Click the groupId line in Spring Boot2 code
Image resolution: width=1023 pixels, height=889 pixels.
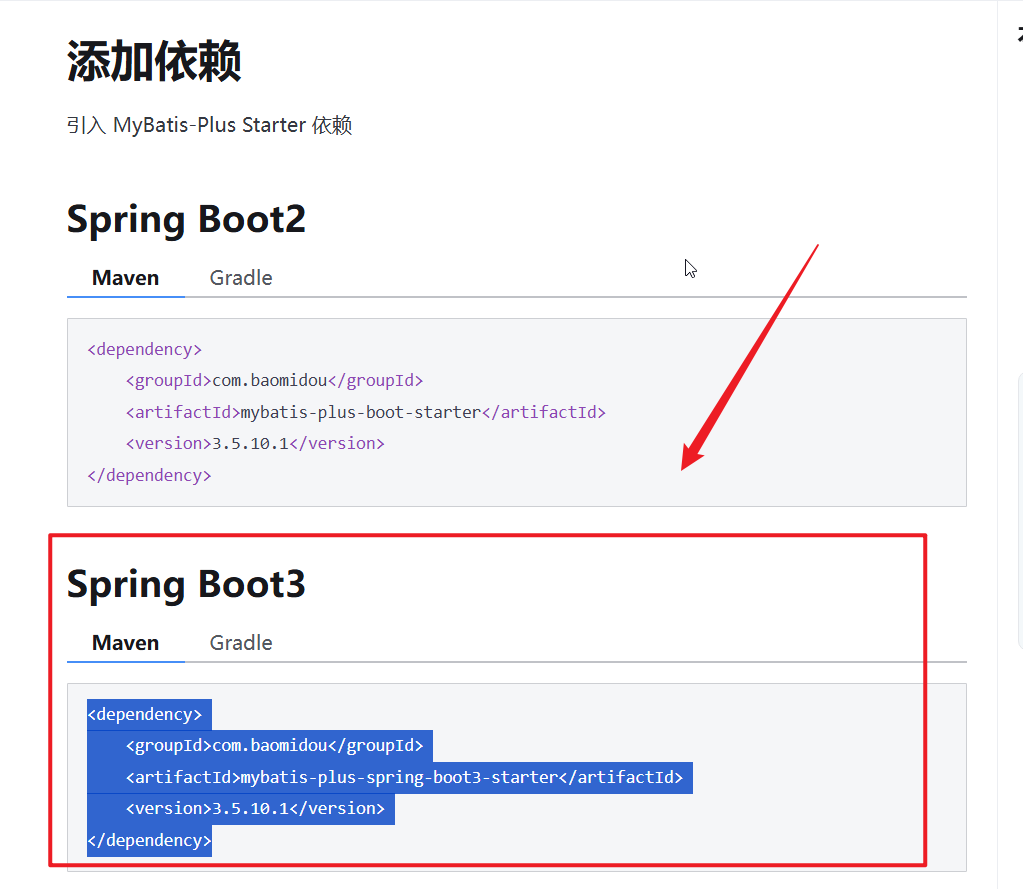tap(274, 380)
